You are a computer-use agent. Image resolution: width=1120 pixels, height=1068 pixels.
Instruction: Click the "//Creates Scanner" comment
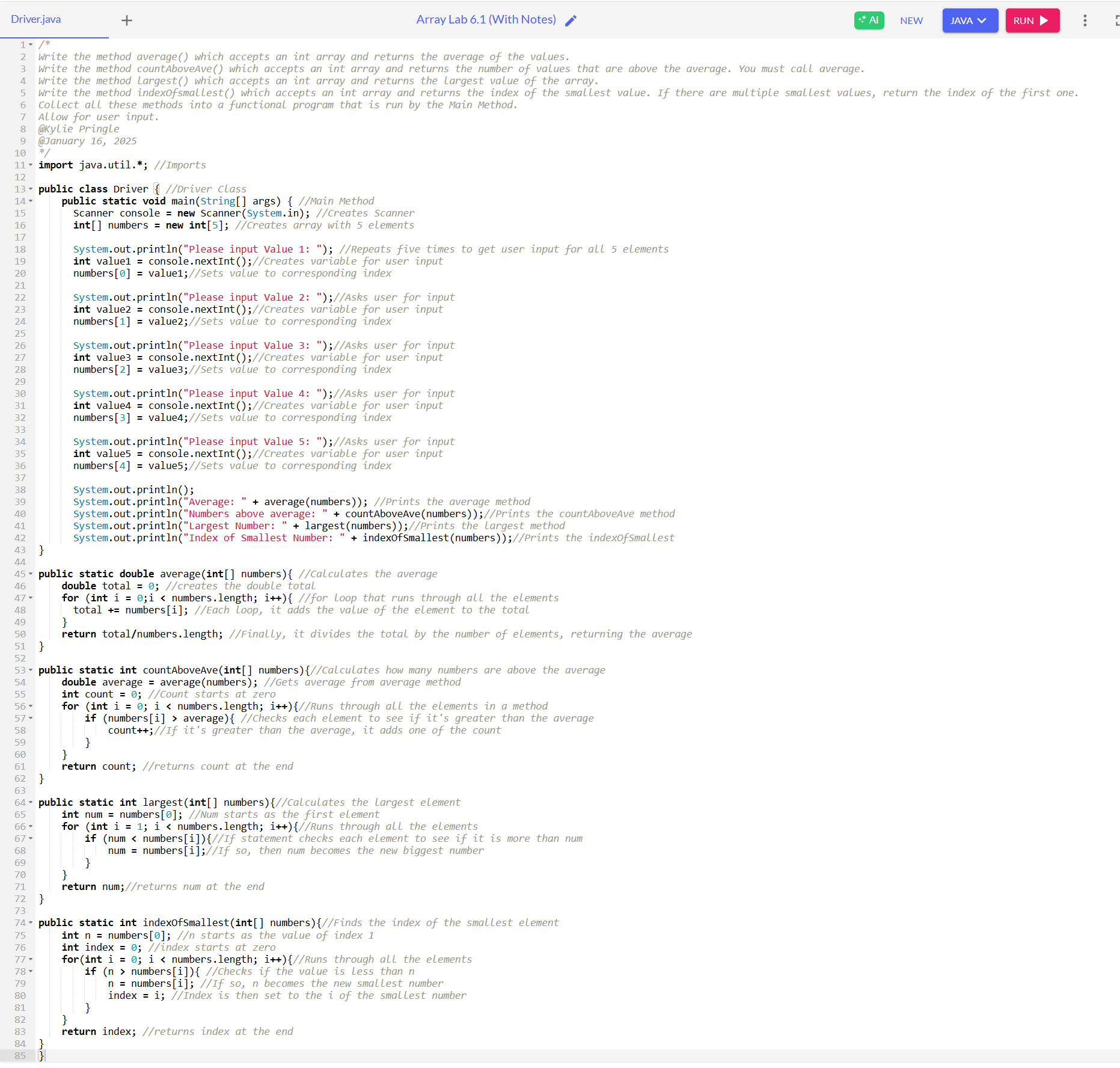click(366, 213)
